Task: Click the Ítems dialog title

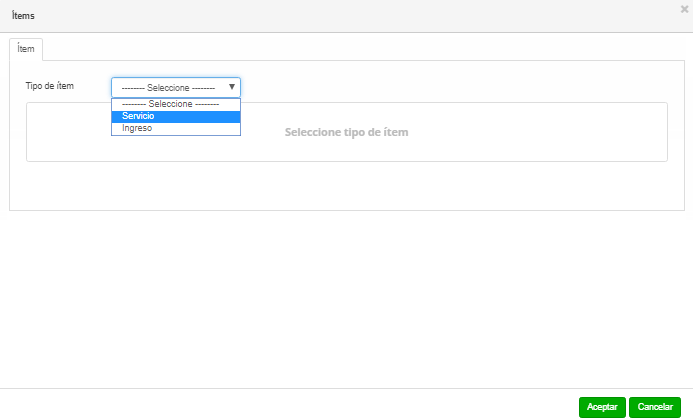Action: [24, 16]
